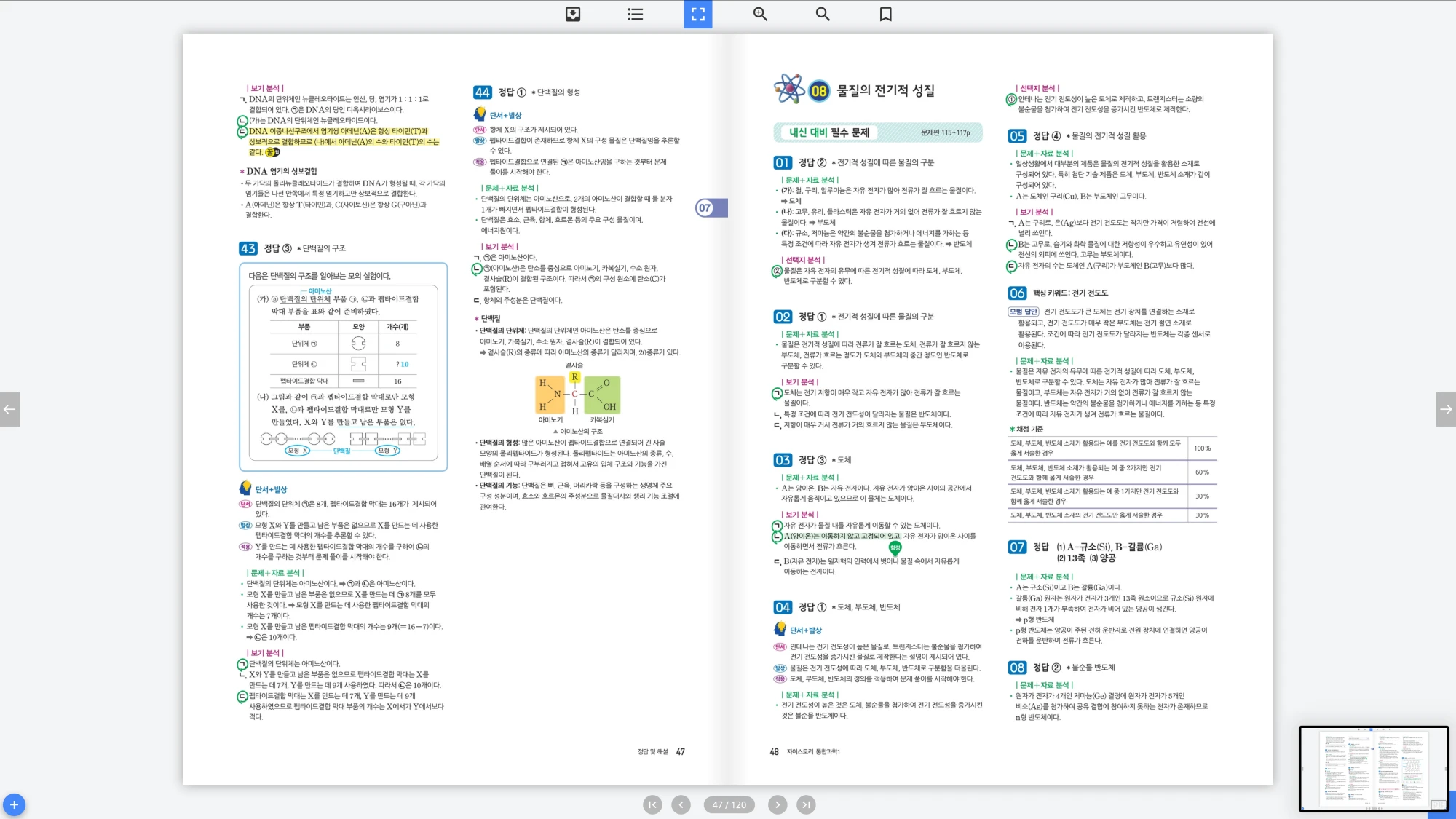The height and width of the screenshot is (819, 1456).
Task: Jump to the last page
Action: pos(805,804)
